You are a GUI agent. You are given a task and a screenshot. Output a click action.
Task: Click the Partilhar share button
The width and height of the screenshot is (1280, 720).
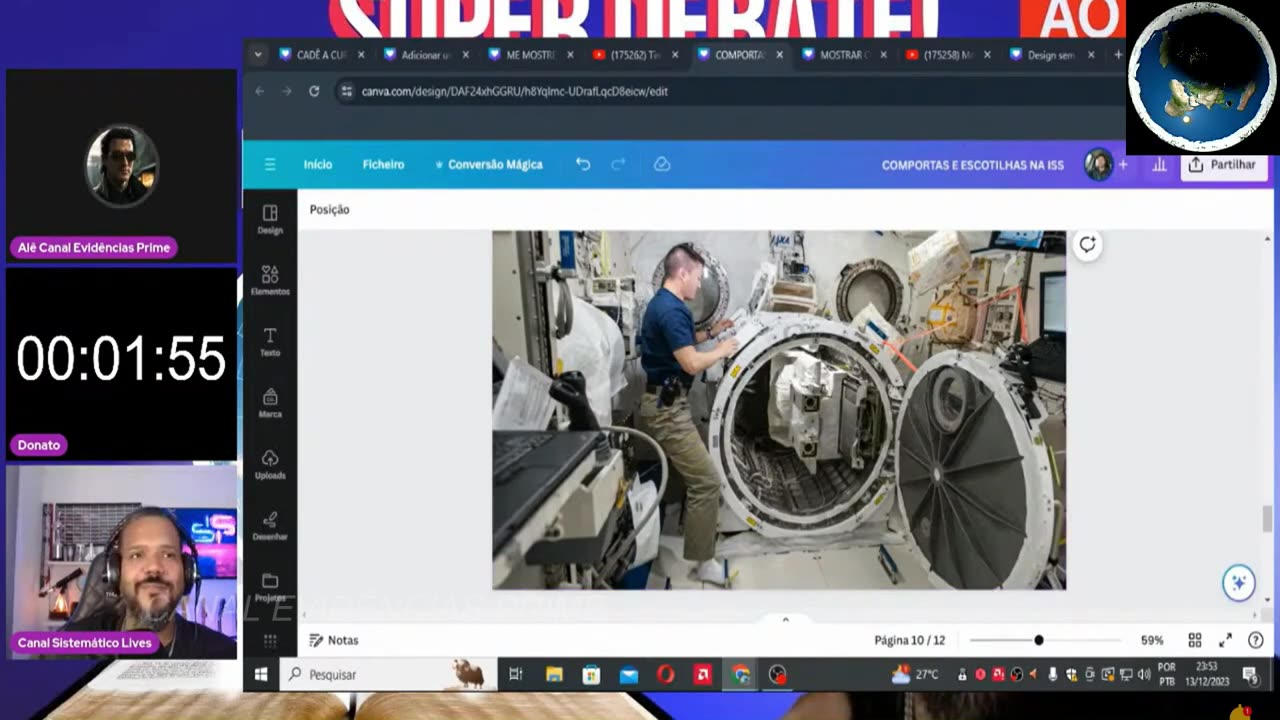coord(1222,164)
